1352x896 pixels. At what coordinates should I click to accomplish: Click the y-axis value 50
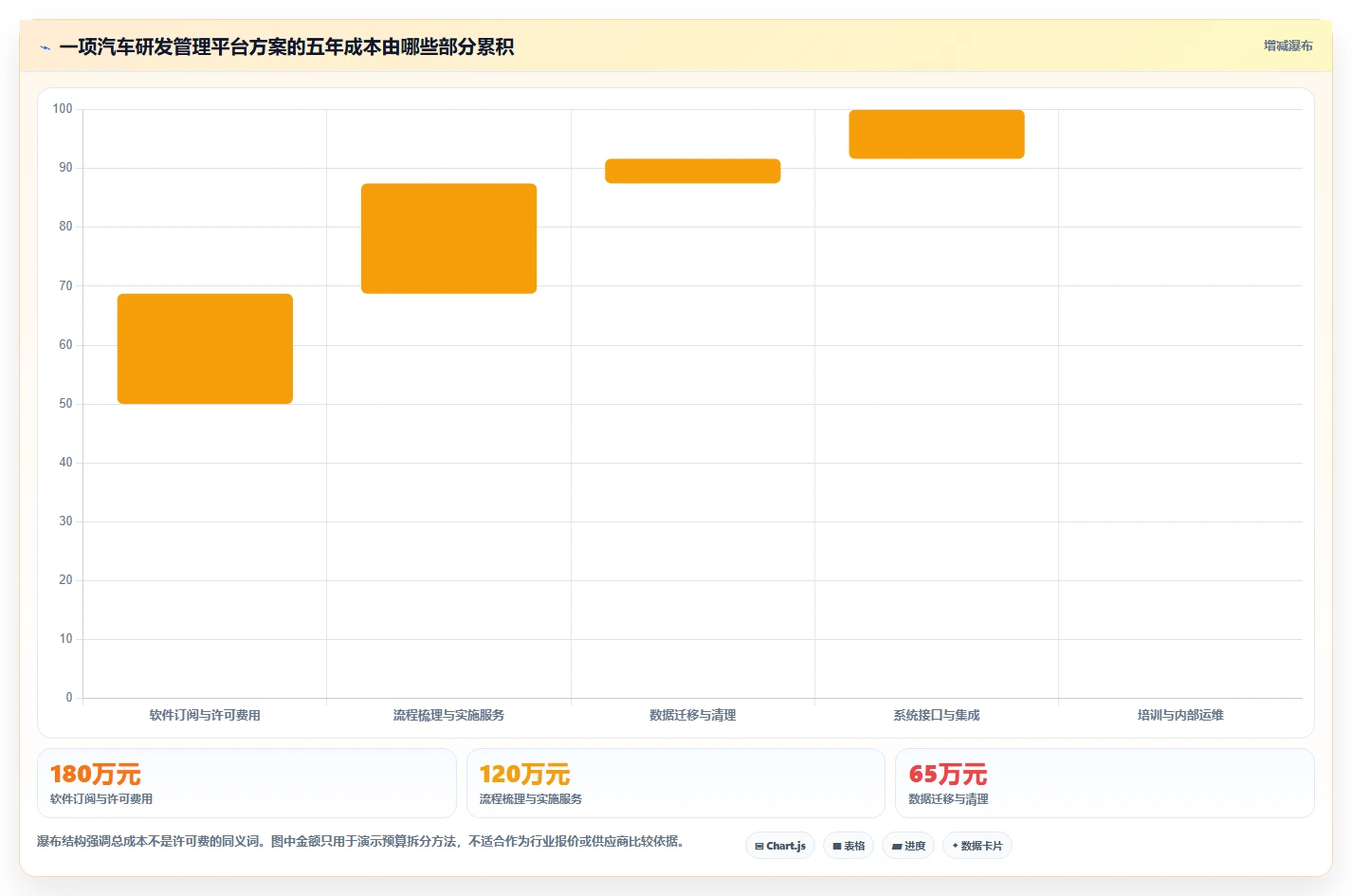65,404
